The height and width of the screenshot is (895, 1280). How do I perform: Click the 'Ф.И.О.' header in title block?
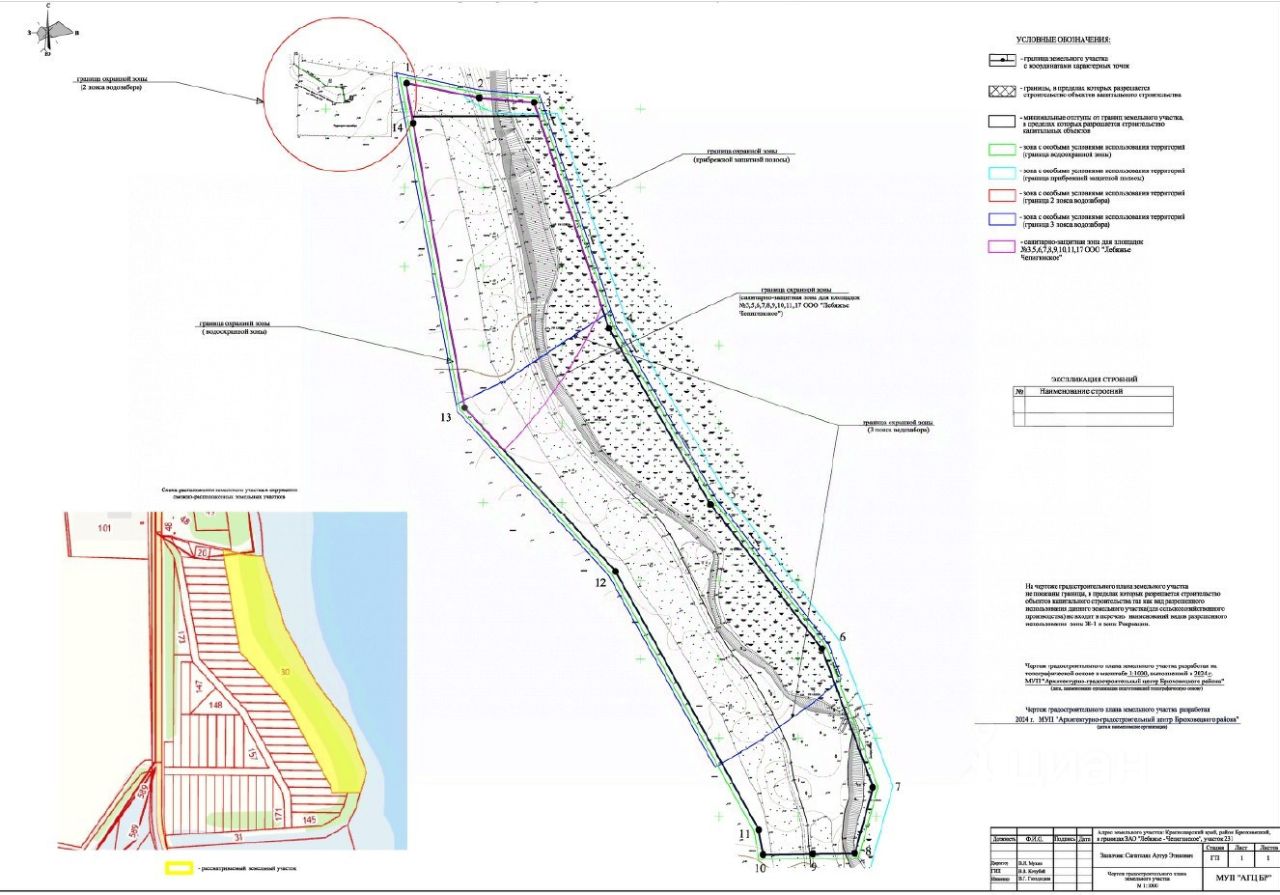click(x=1034, y=838)
